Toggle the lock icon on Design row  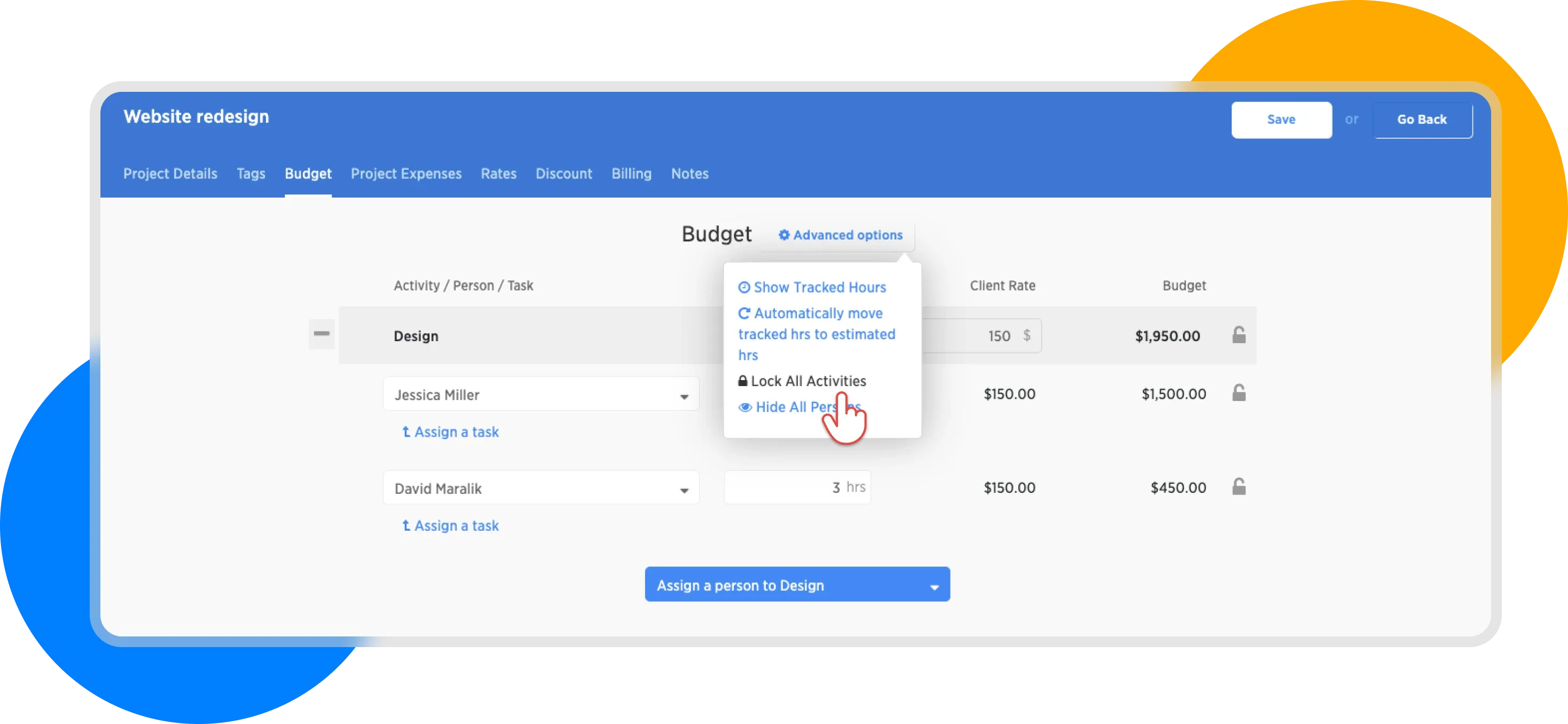click(1238, 335)
